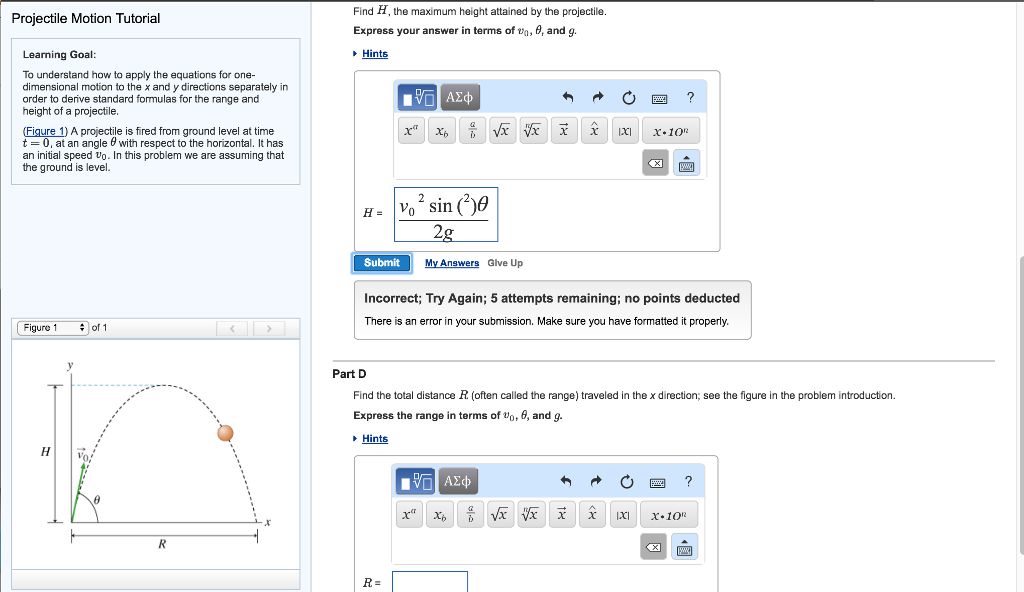The image size is (1024, 592).
Task: Click the redo icon in the equation toolbar
Action: tap(597, 97)
